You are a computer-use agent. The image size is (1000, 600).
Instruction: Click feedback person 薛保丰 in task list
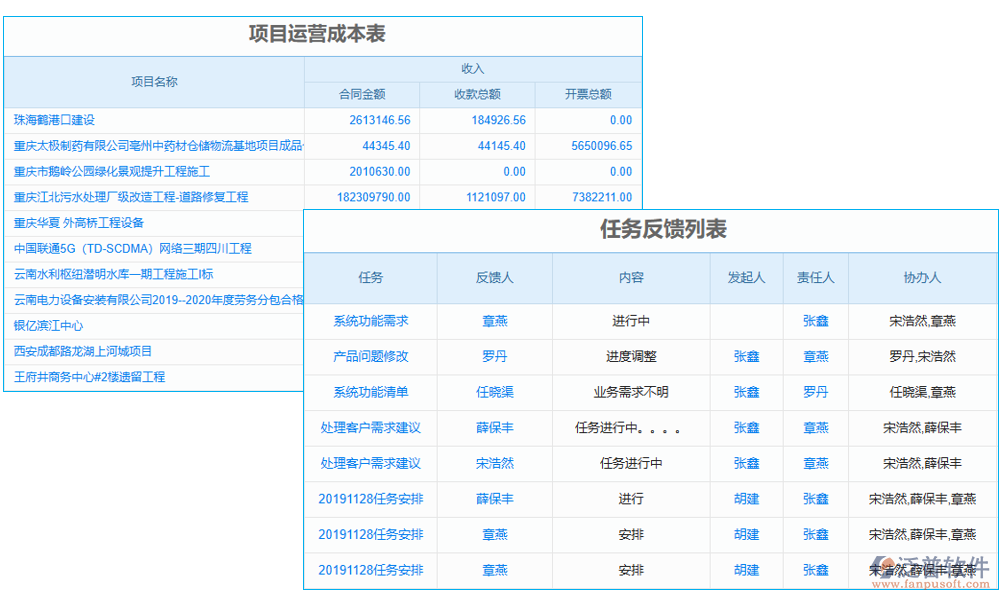point(494,428)
